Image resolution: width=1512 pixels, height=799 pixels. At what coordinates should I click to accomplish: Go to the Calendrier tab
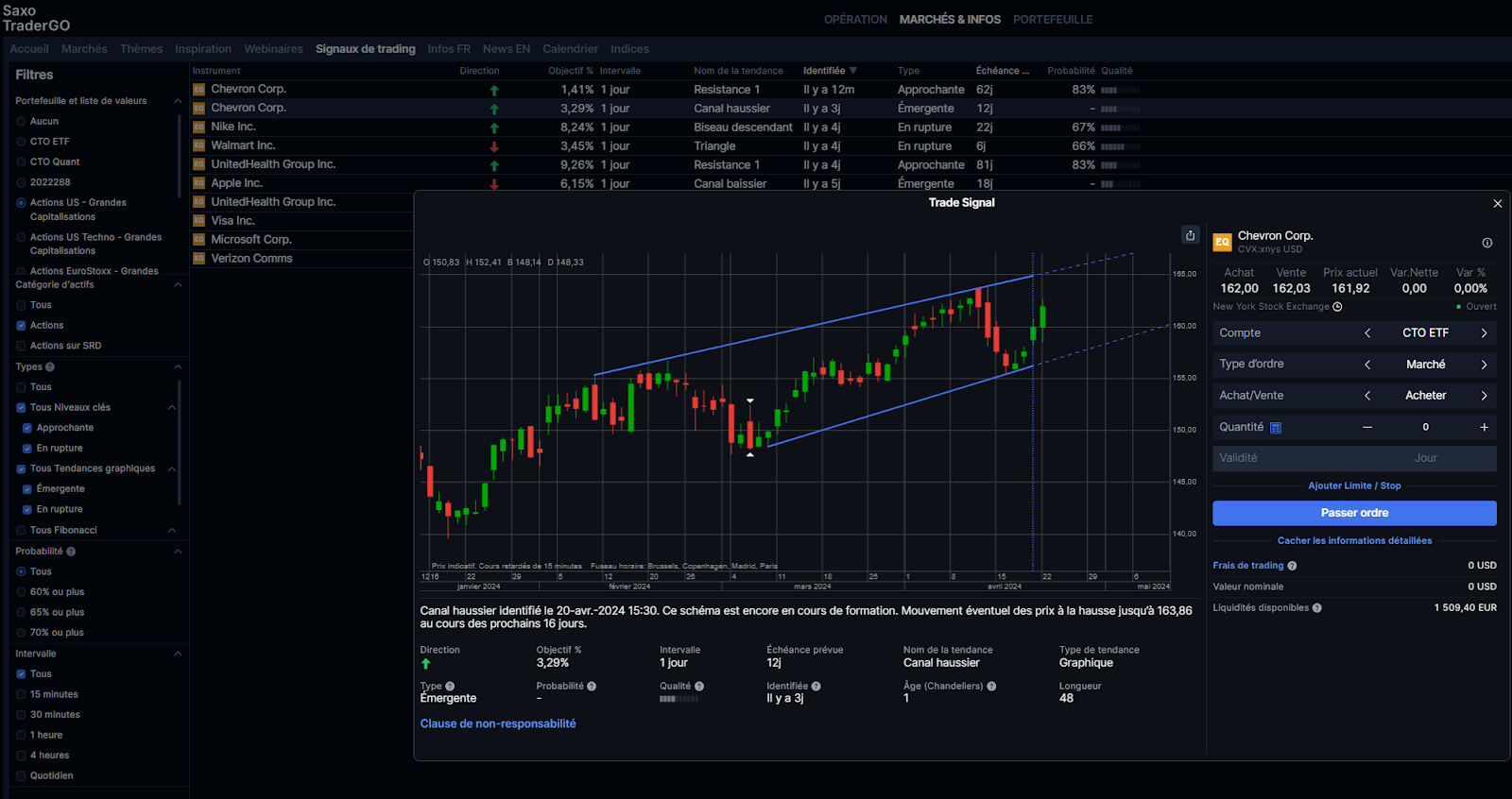[570, 49]
